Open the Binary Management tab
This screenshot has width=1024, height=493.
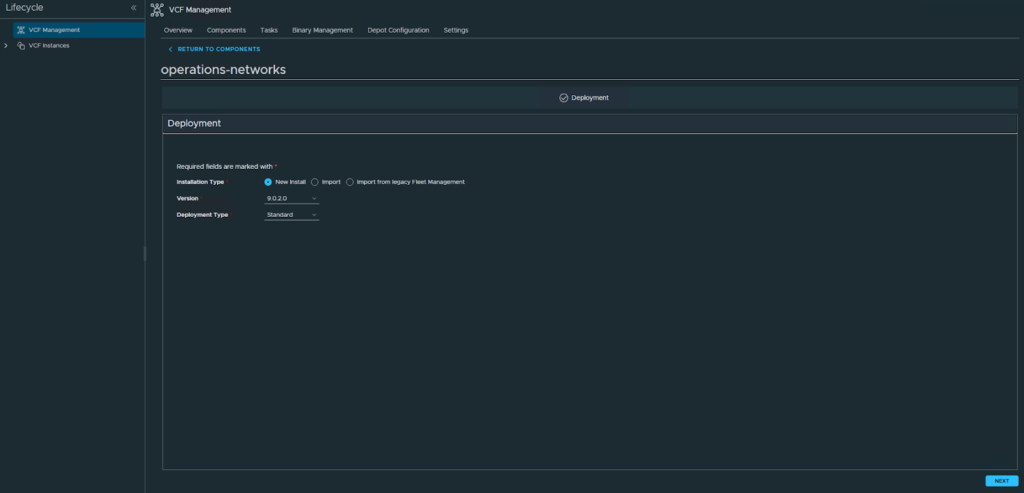pos(323,30)
